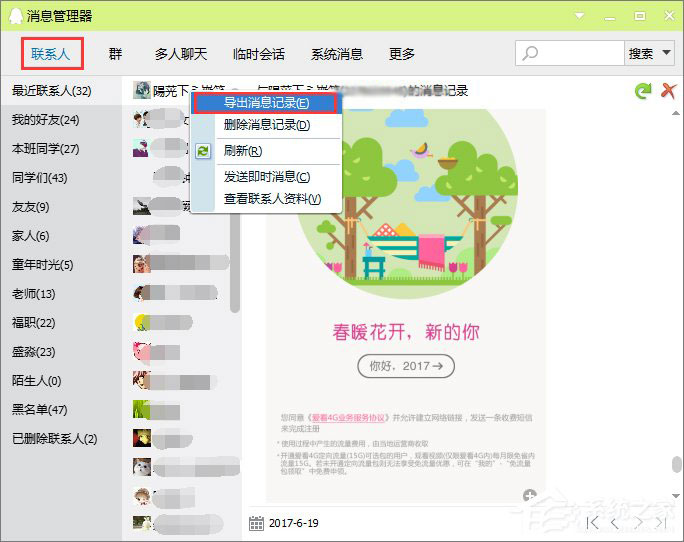Switch to 系统消息 tab
The image size is (684, 542).
pyautogui.click(x=337, y=54)
